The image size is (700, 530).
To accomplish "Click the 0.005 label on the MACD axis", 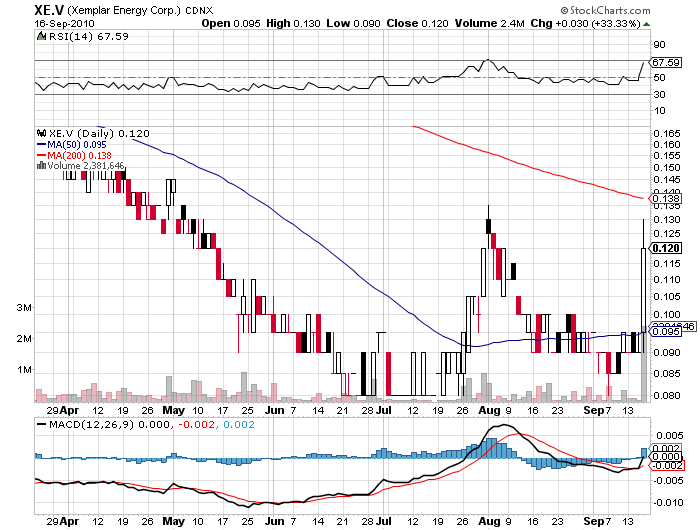I will pyautogui.click(x=669, y=435).
